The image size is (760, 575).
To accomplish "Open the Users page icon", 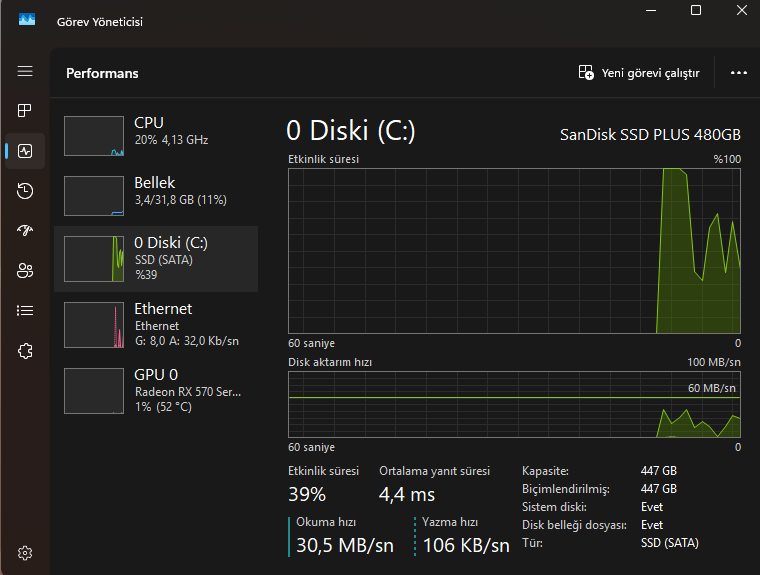I will click(x=25, y=270).
